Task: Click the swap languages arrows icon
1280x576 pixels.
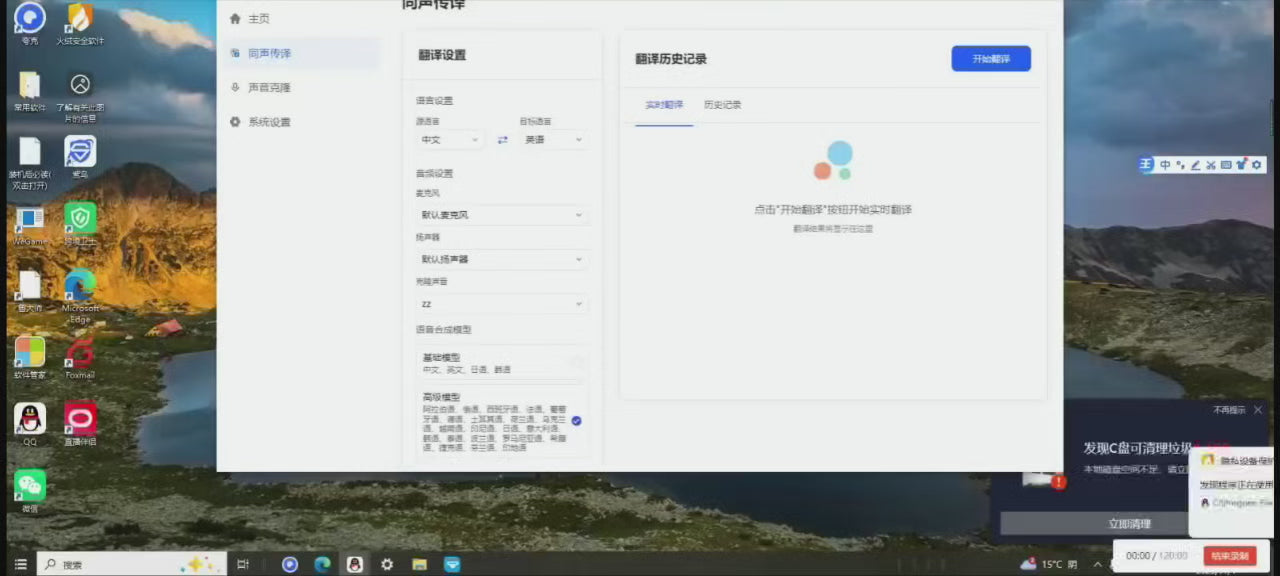Action: pos(502,140)
